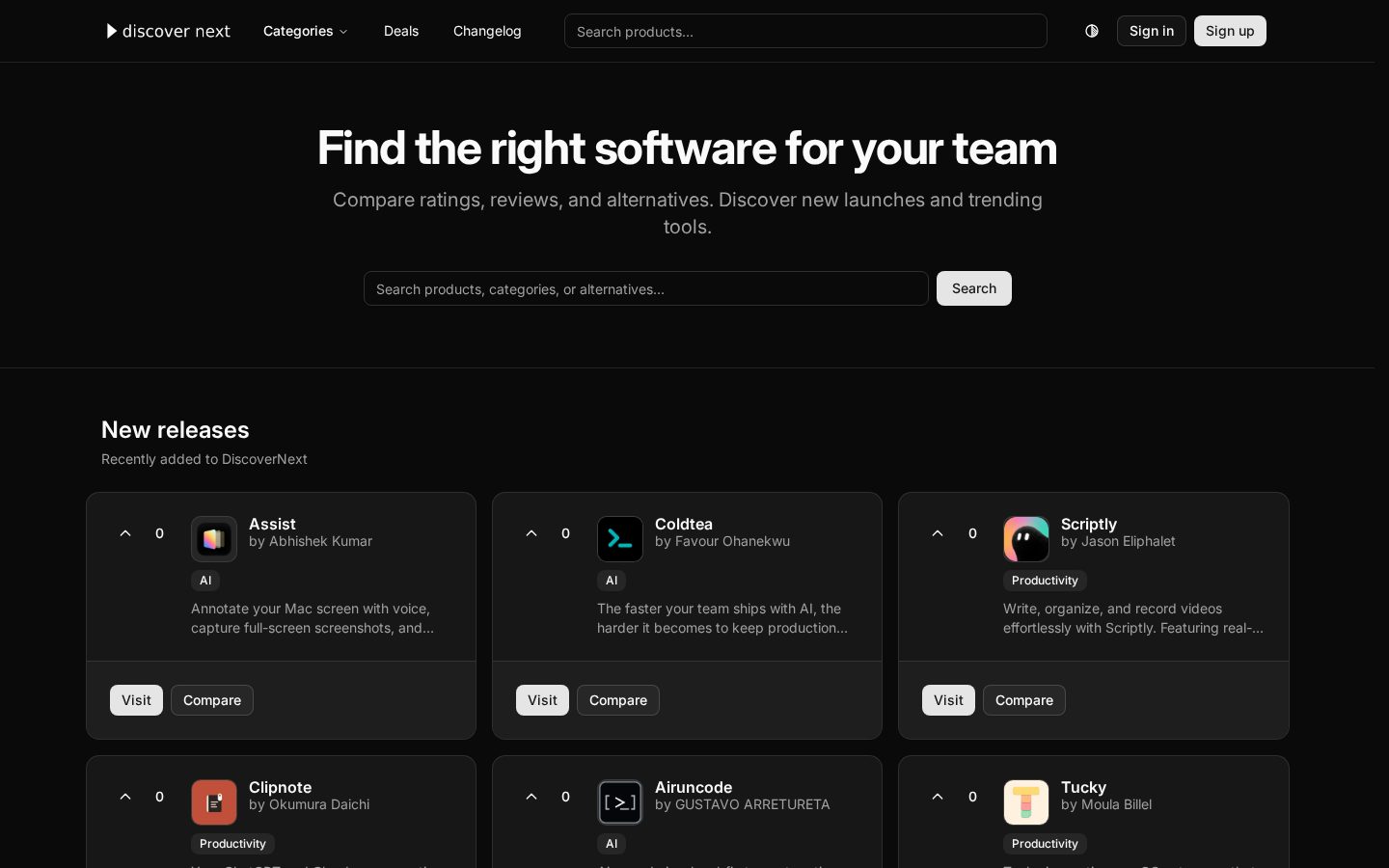Select the Productivity tag on Tucky card
This screenshot has height=868, width=1389.
tap(1045, 844)
